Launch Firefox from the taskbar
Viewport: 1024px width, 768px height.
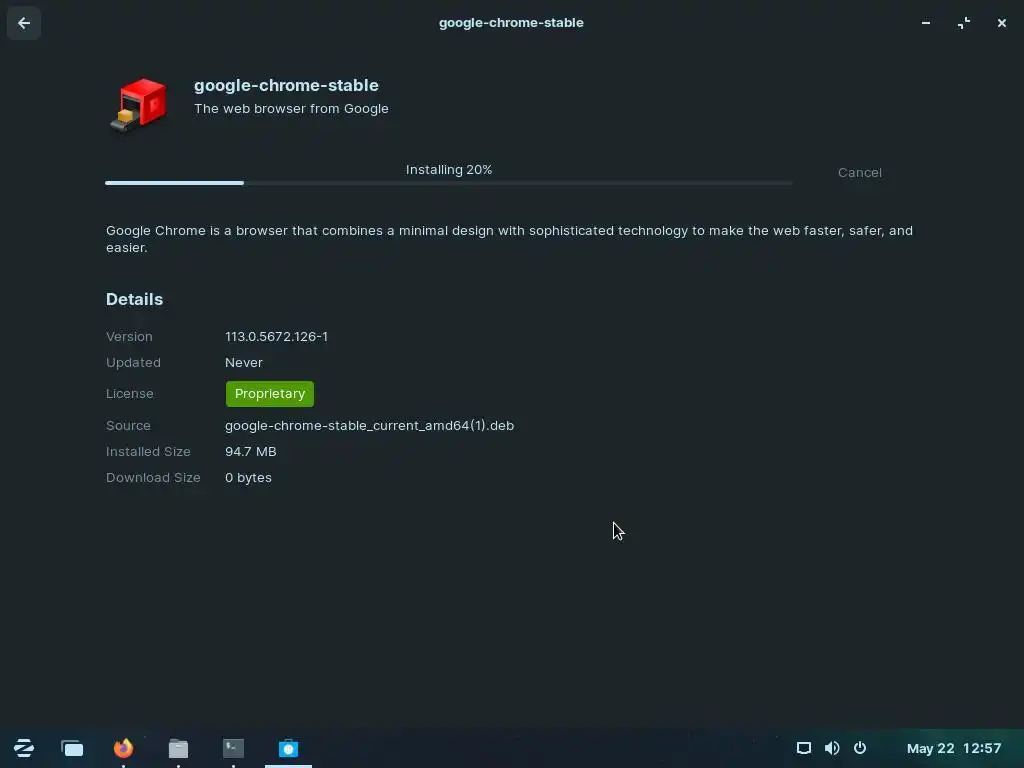(123, 748)
